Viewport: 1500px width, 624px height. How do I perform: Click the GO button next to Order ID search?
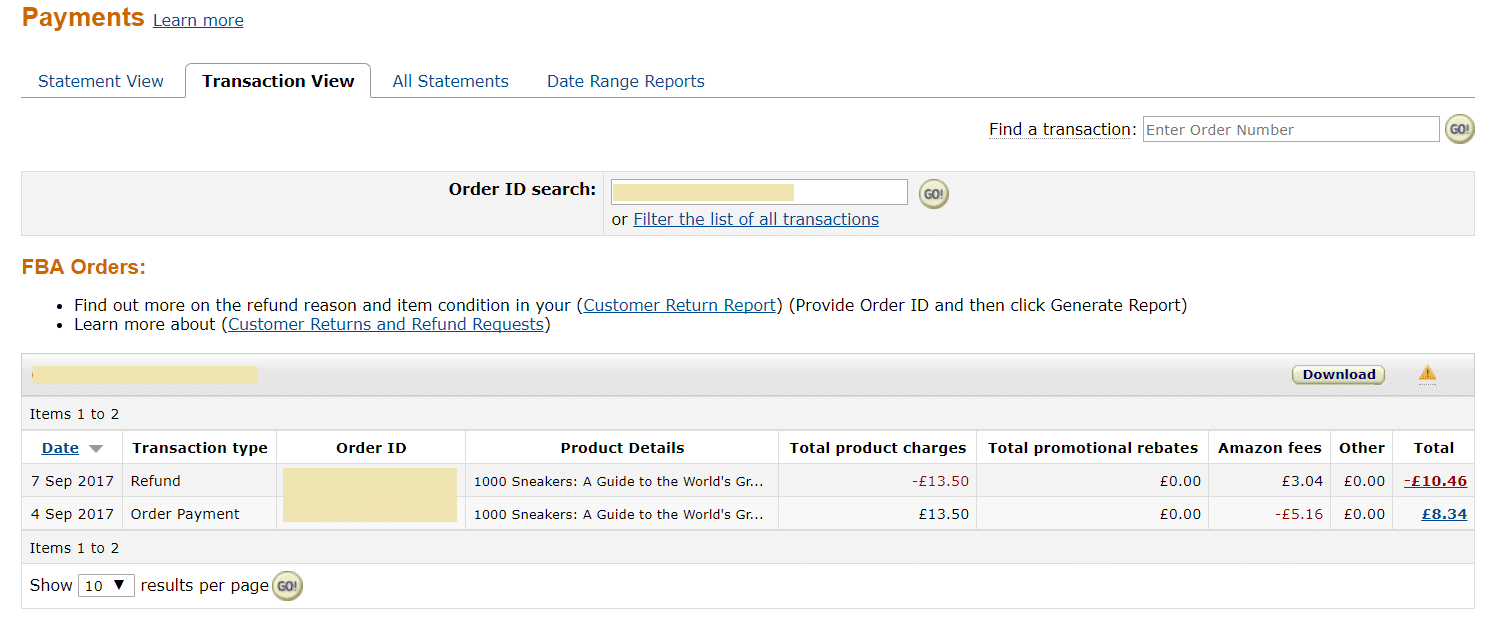pos(933,194)
